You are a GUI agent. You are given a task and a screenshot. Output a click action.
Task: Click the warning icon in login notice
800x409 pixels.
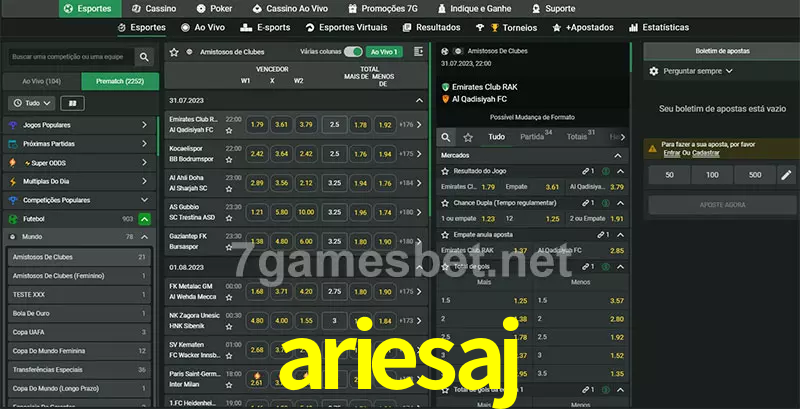(x=652, y=148)
